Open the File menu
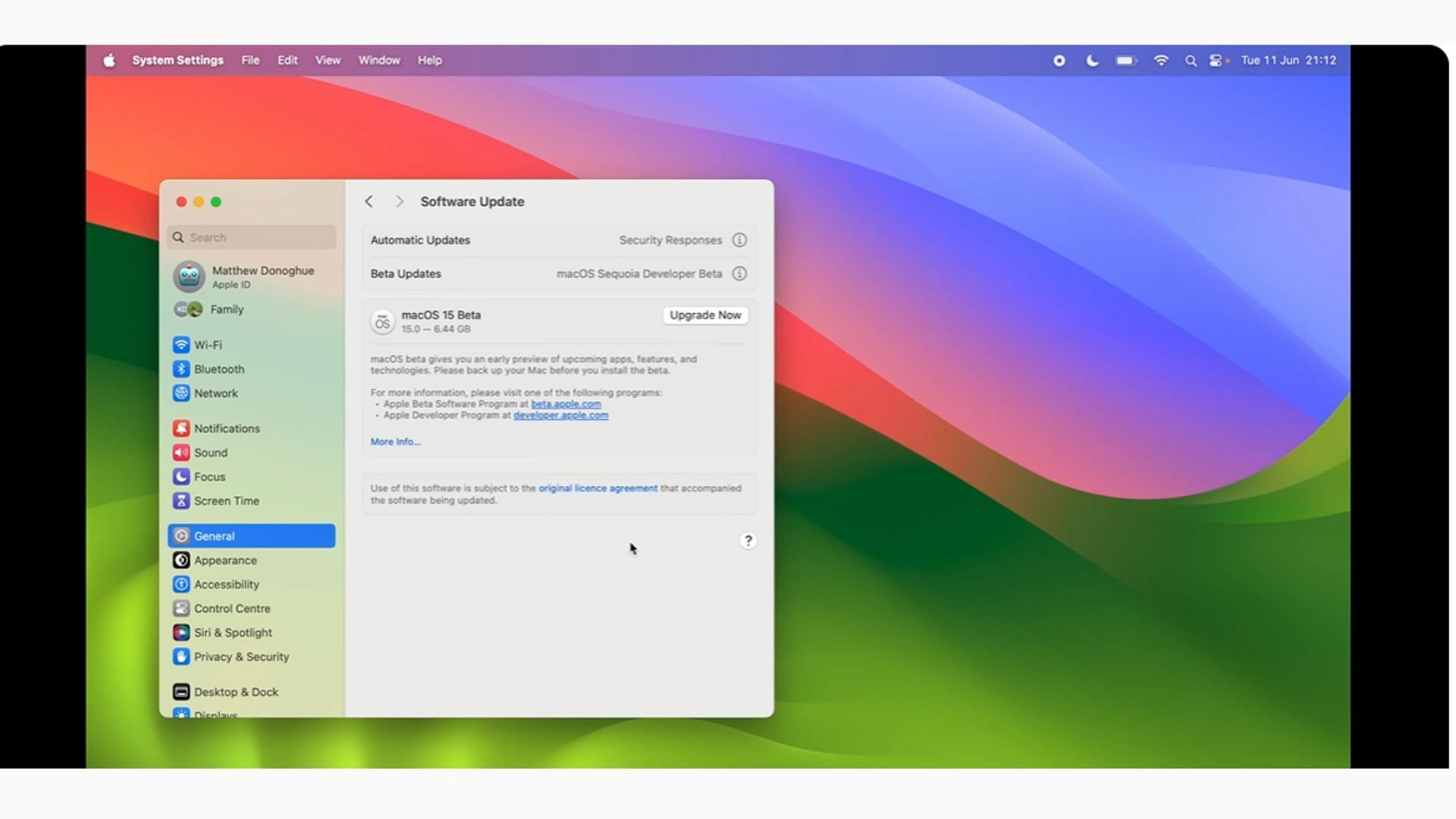The height and width of the screenshot is (819, 1456). click(250, 61)
